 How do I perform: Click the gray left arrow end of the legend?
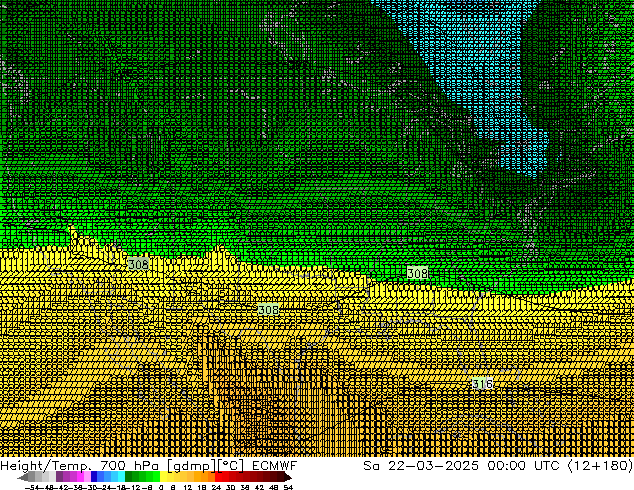(23, 477)
